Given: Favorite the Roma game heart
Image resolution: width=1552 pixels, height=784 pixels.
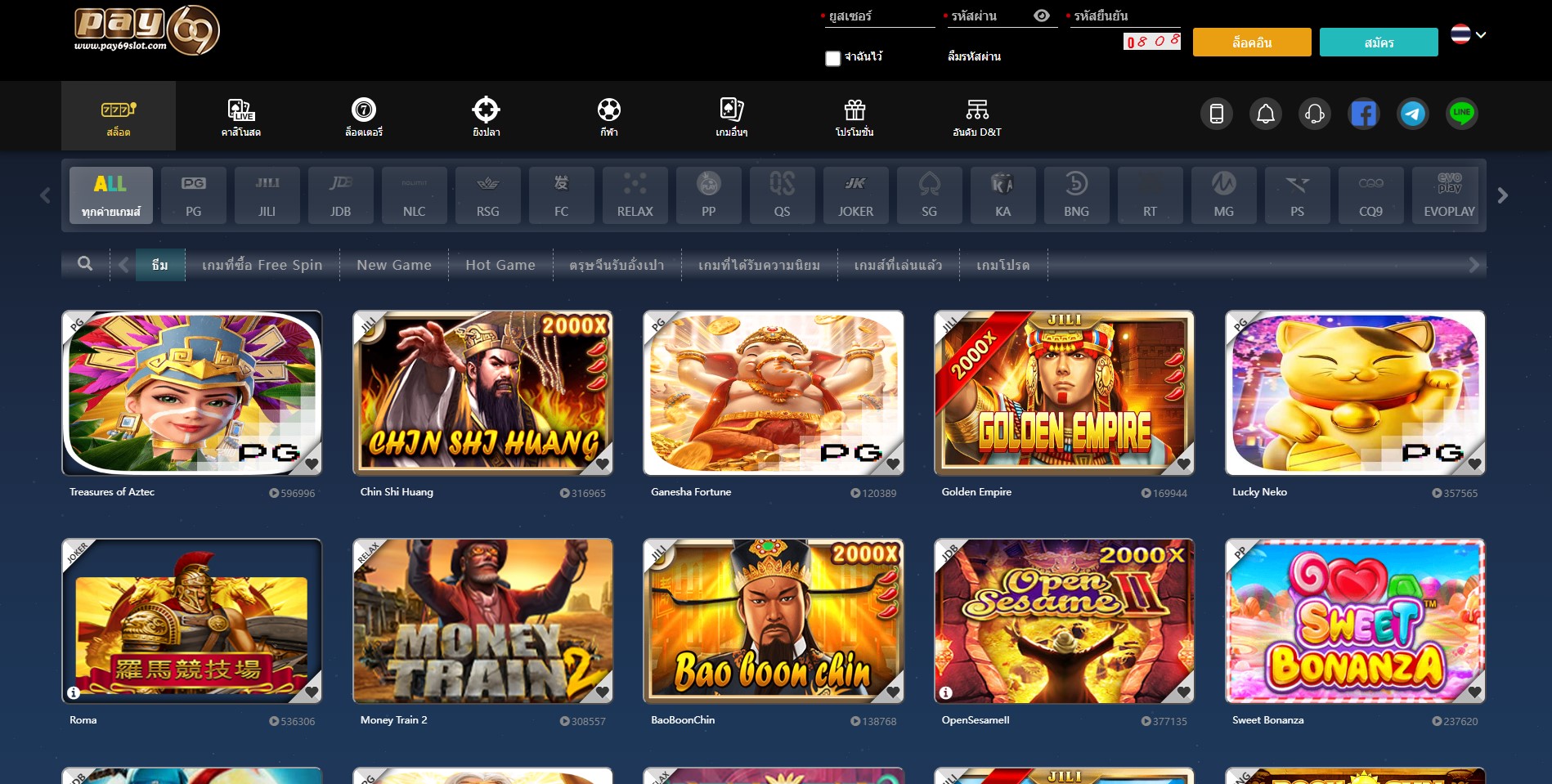Looking at the screenshot, I should (312, 692).
